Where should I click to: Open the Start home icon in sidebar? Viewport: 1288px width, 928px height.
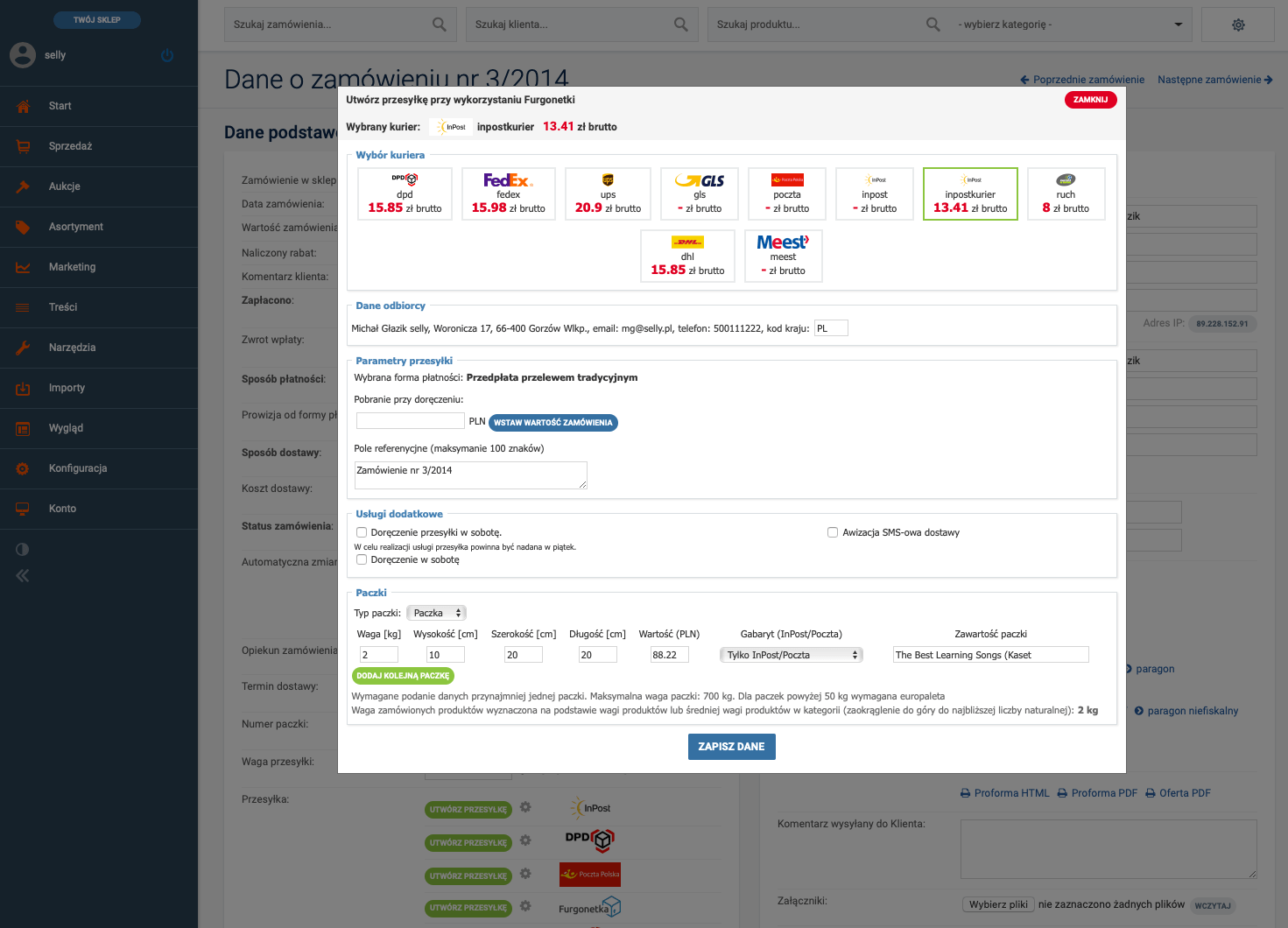coord(23,106)
